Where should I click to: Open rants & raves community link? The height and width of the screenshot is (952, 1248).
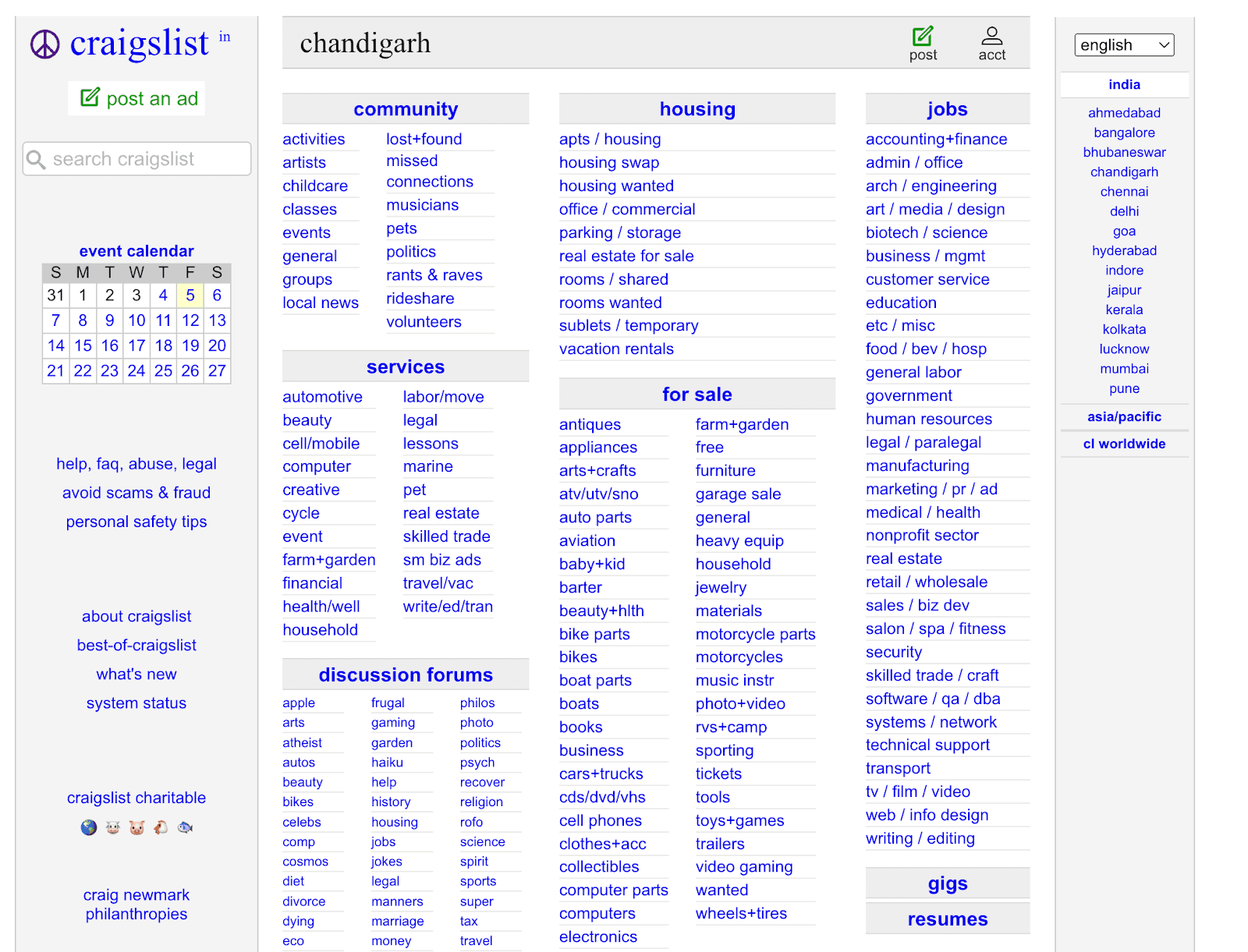tap(434, 274)
